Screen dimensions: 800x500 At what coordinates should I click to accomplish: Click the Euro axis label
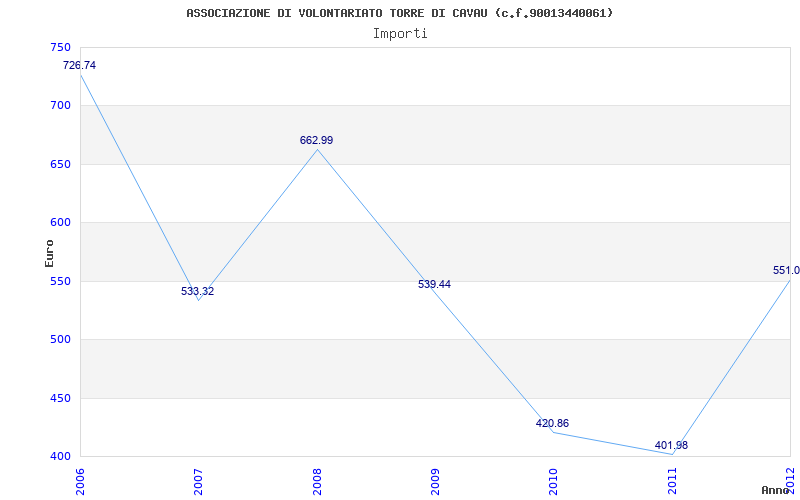pos(49,253)
